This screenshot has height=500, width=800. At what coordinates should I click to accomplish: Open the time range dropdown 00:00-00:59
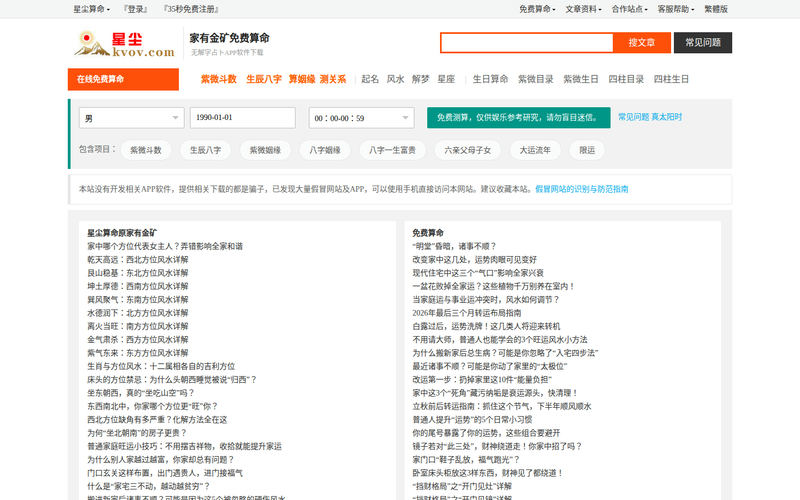click(x=361, y=118)
